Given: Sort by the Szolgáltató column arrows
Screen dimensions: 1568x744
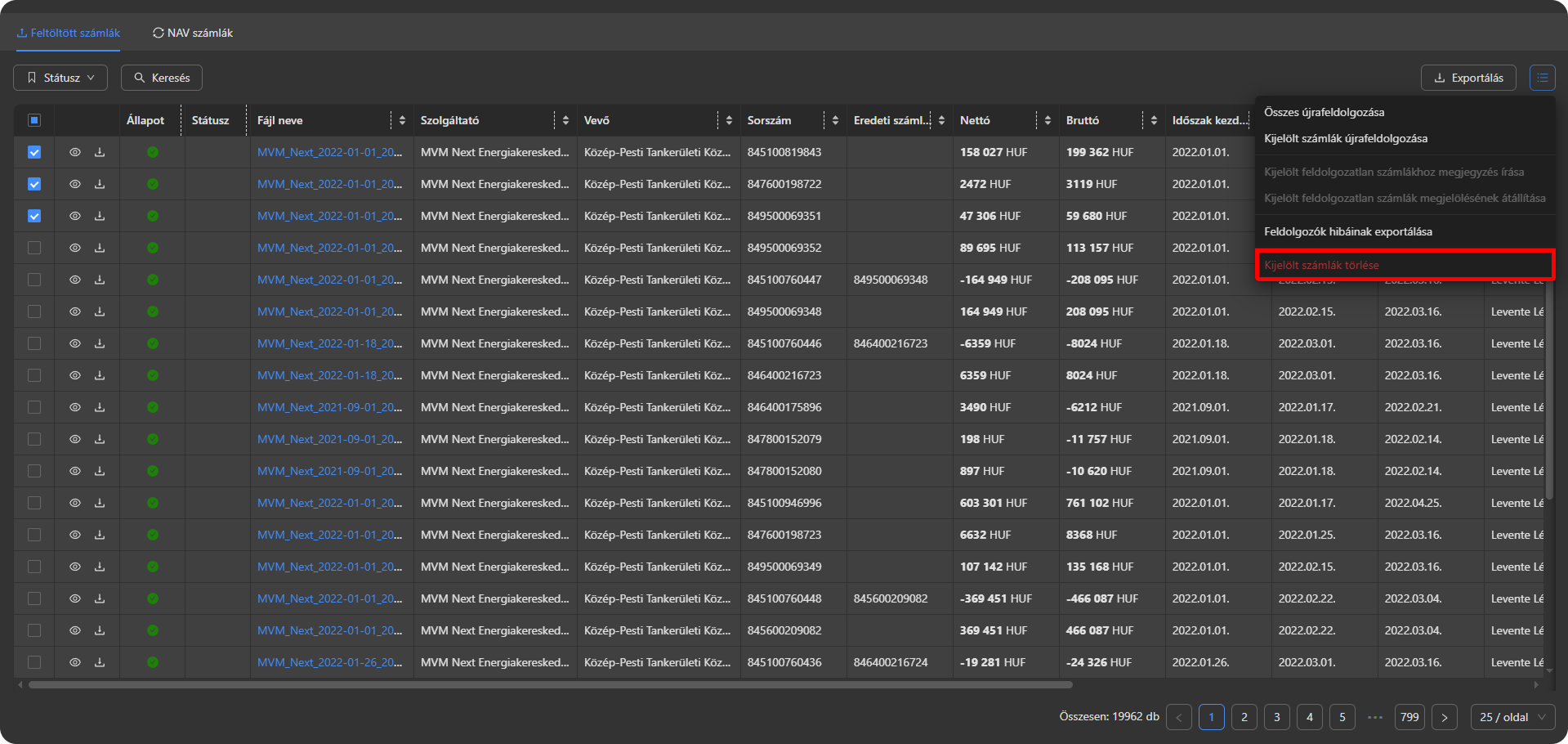Looking at the screenshot, I should (565, 120).
